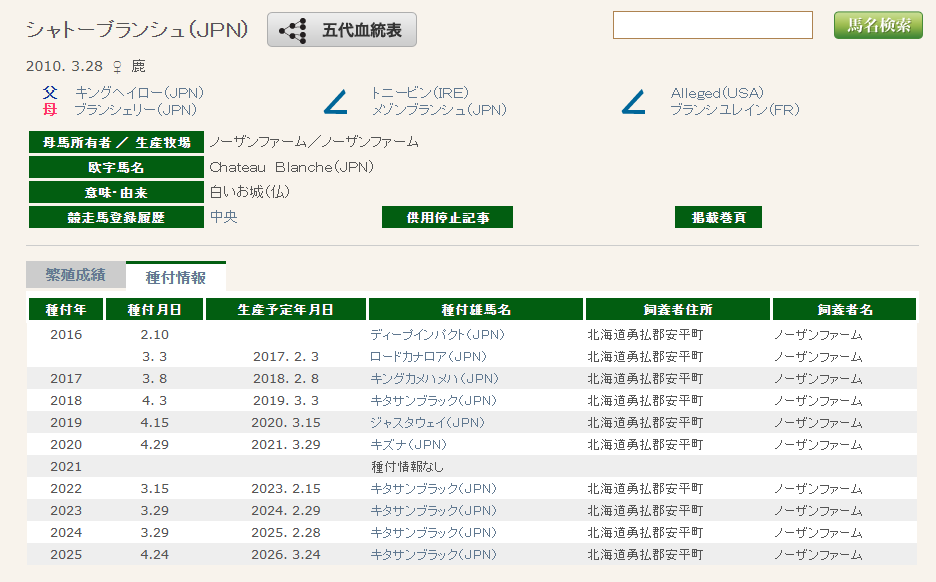The width and height of the screenshot is (936, 582).
Task: Click the 欧字馬名 label
Action: tap(116, 167)
